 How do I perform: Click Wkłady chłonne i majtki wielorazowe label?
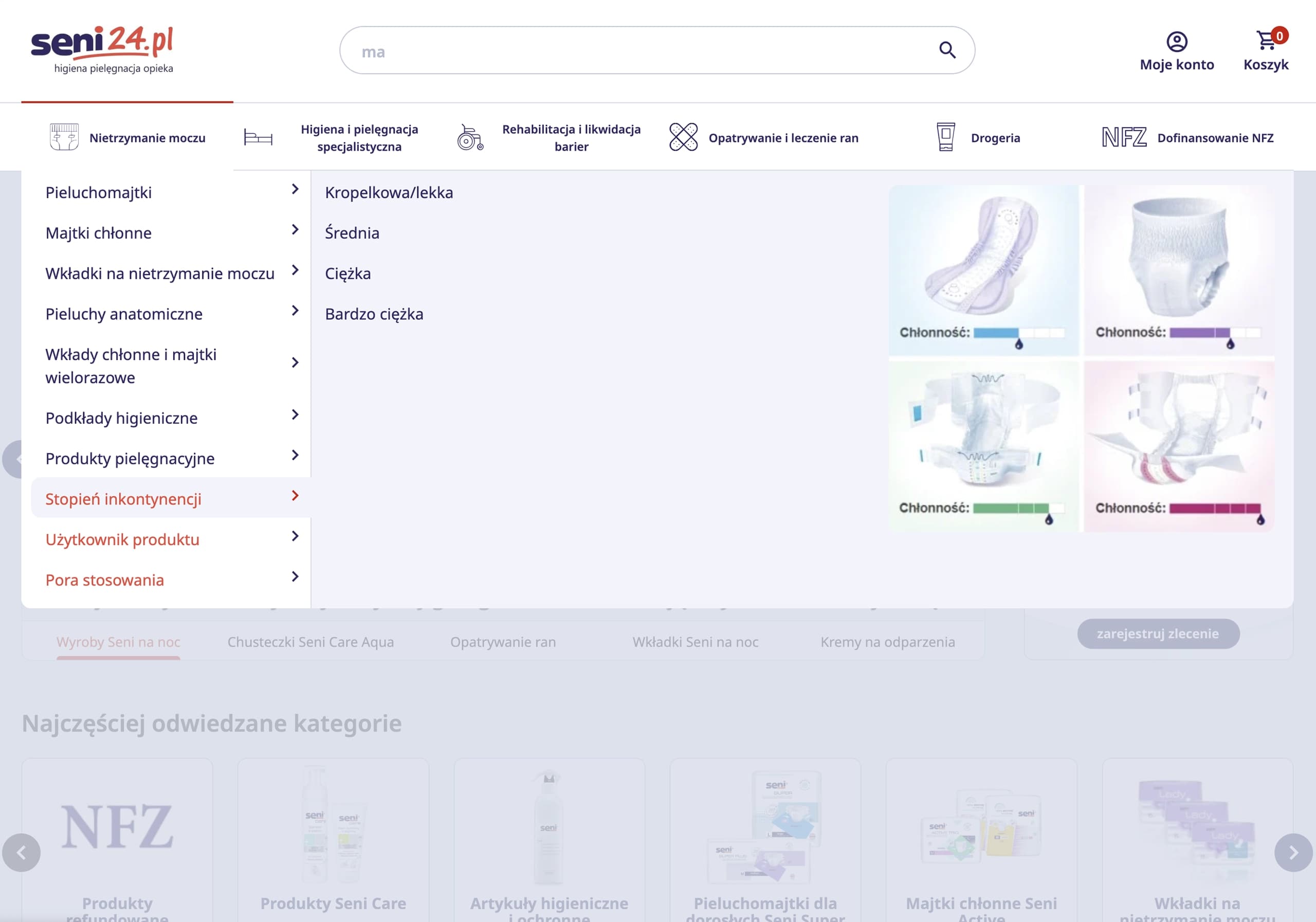pos(131,366)
